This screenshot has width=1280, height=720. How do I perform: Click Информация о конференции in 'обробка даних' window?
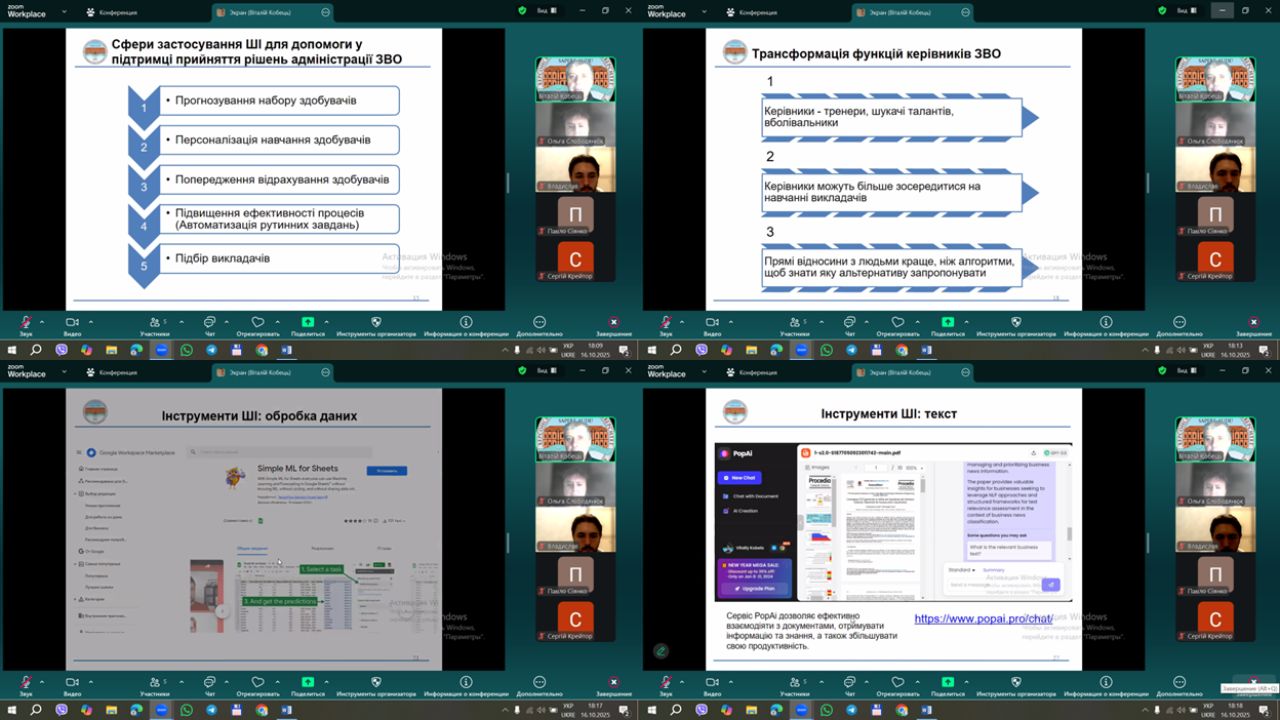click(x=466, y=683)
